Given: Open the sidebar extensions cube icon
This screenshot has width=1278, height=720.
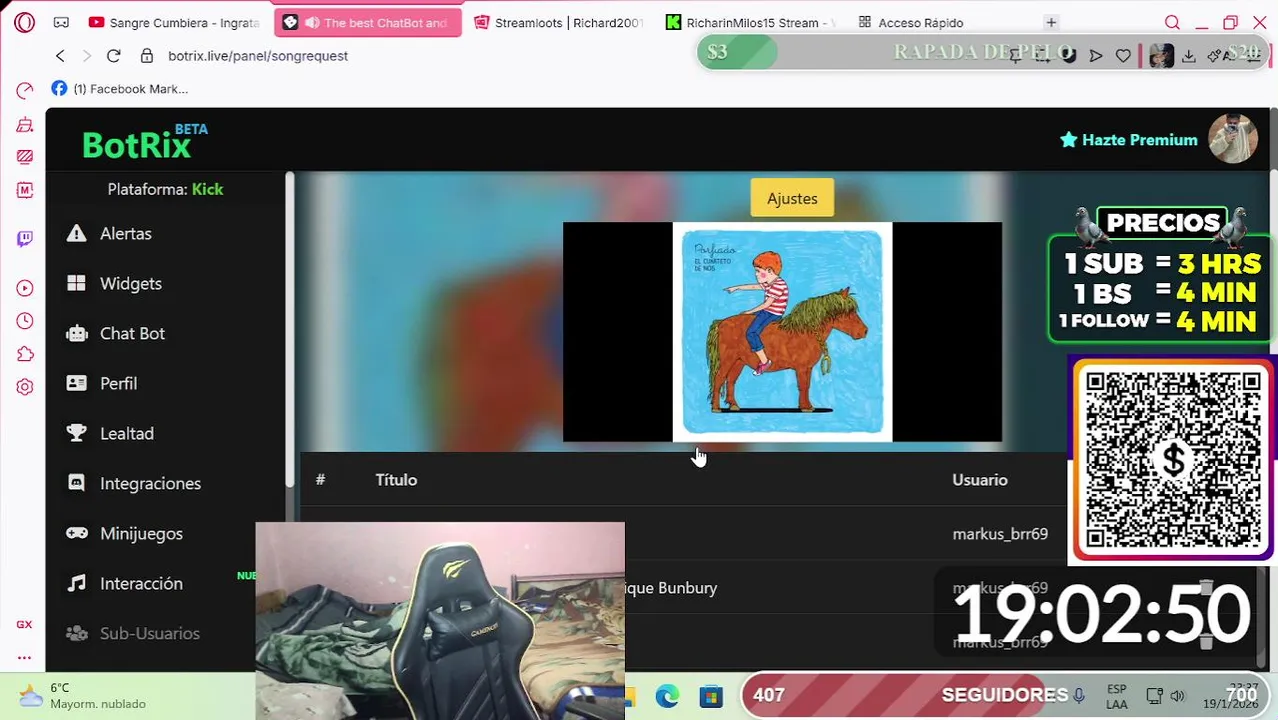Looking at the screenshot, I should coord(25,354).
